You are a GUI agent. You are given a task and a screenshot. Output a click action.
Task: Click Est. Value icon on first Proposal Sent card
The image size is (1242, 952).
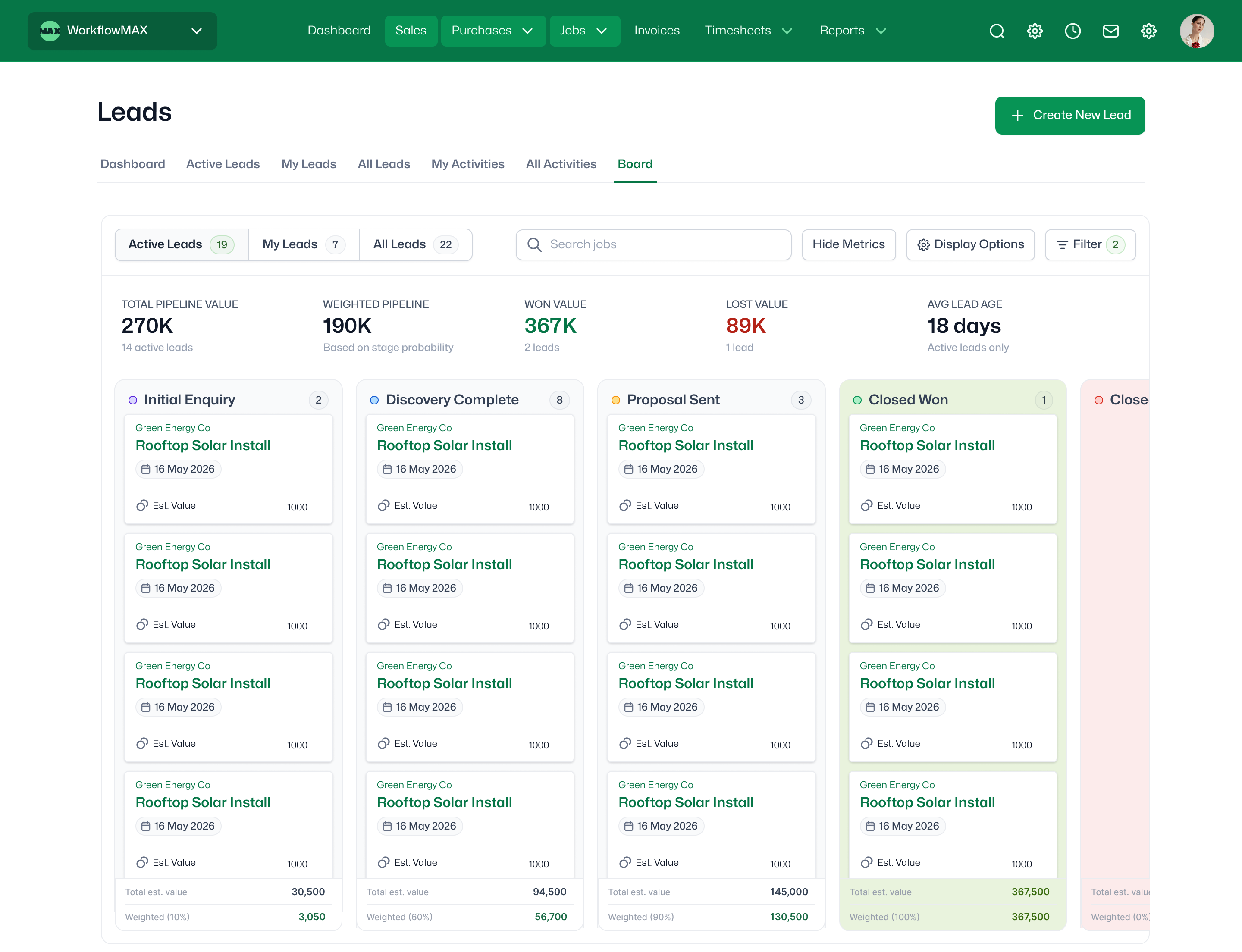625,505
